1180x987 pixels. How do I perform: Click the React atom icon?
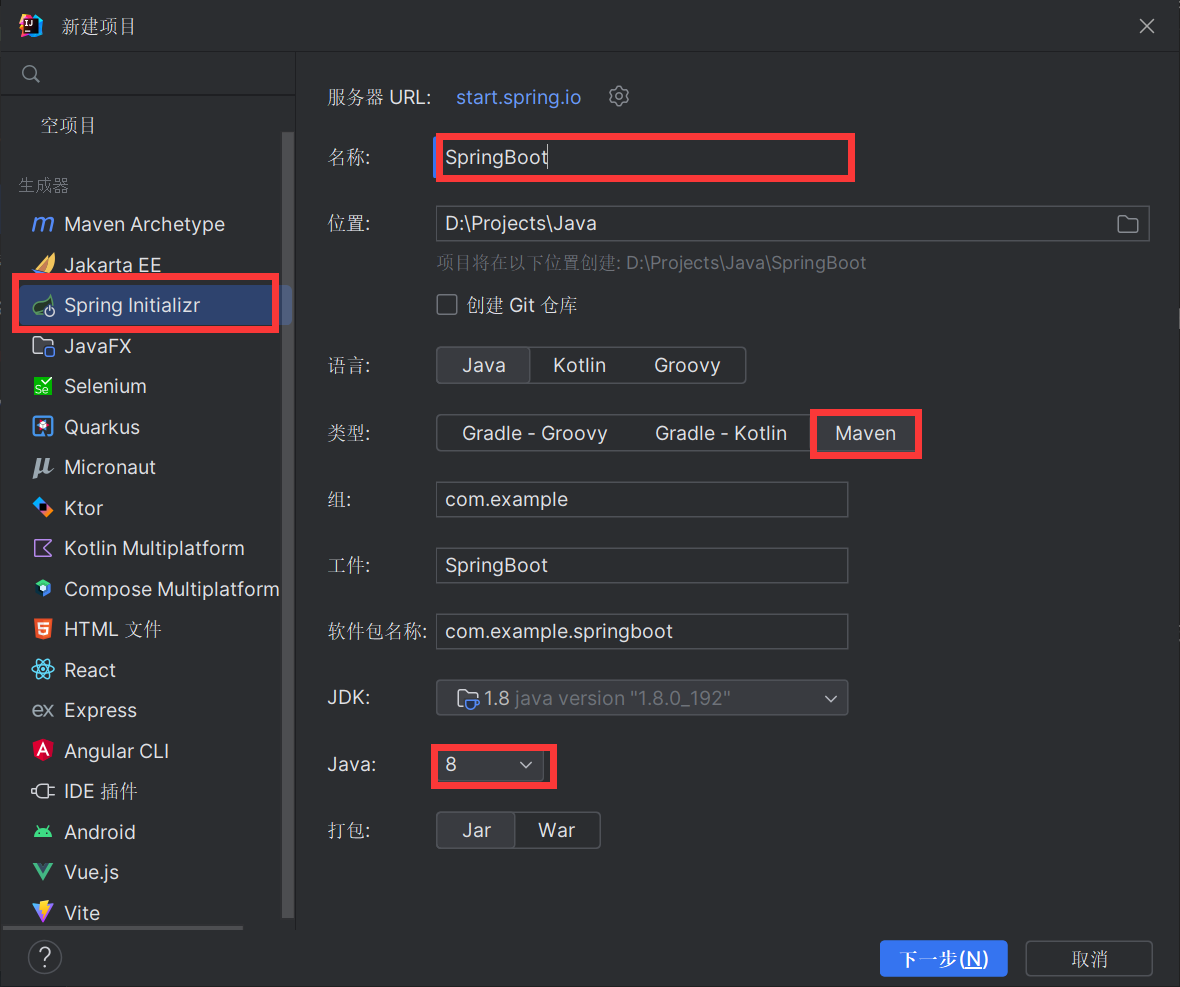[x=43, y=670]
